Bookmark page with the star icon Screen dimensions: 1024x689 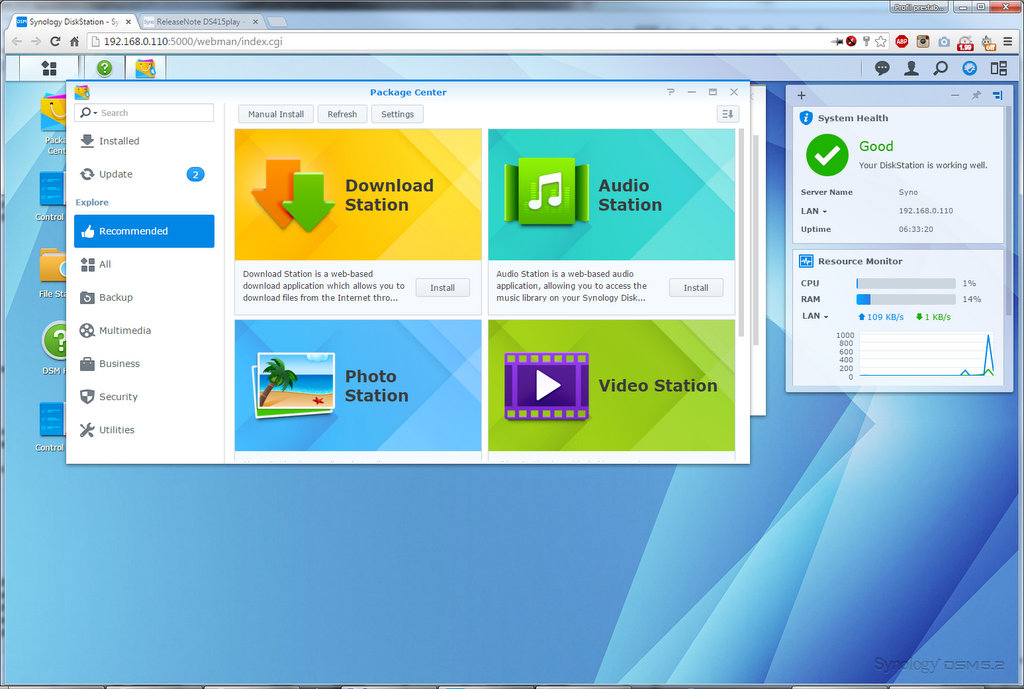pos(881,42)
